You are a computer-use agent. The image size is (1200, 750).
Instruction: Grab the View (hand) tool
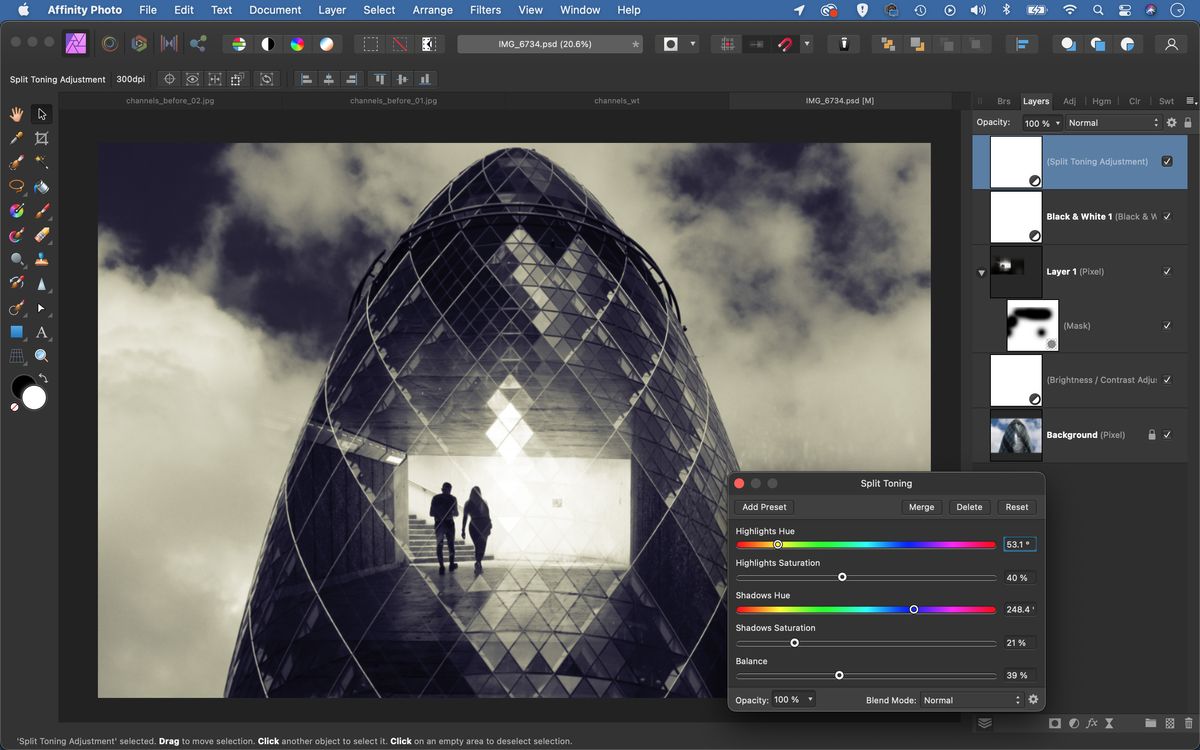(16, 115)
